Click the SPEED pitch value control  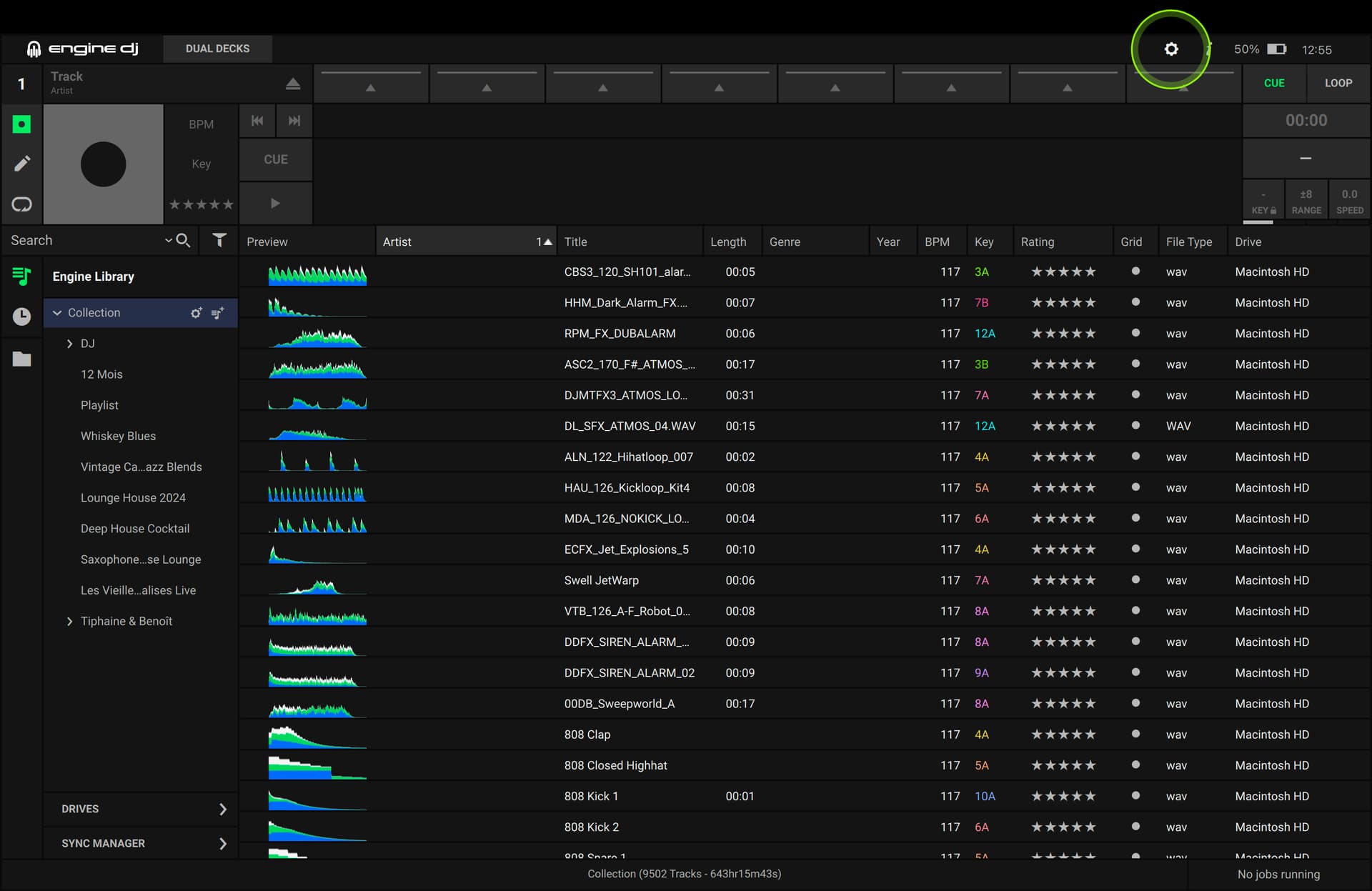point(1349,201)
